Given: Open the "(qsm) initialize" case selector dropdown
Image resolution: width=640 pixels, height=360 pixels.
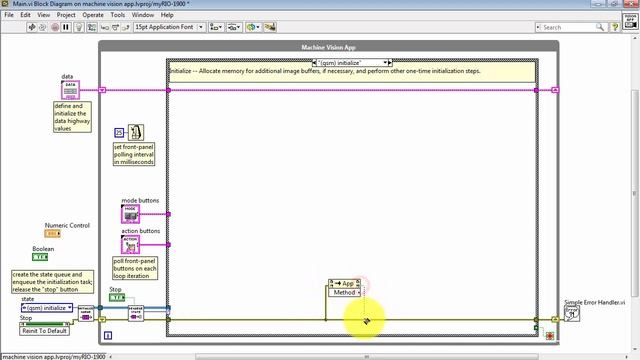Looking at the screenshot, I should [x=385, y=63].
